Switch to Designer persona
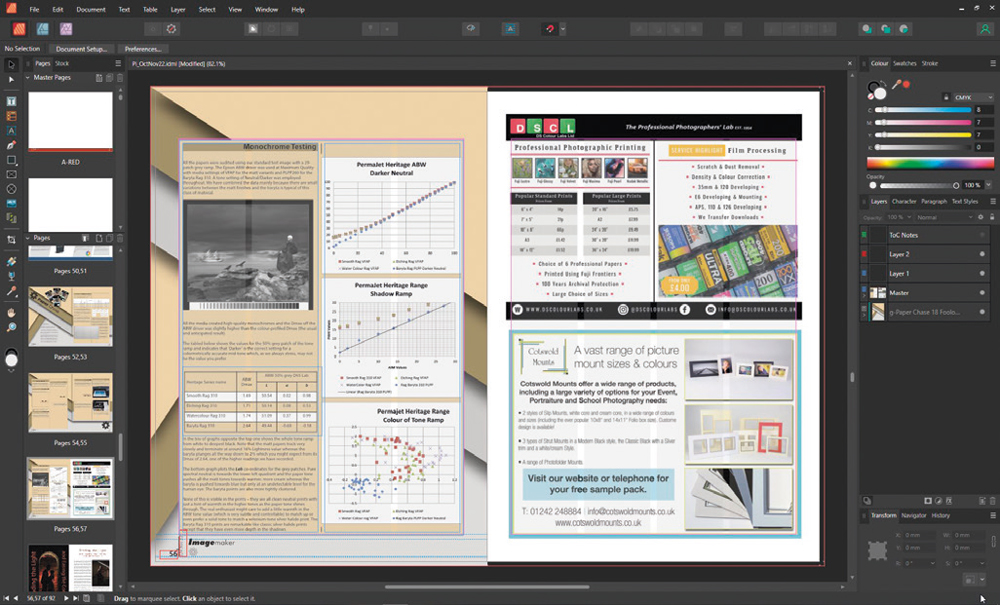Viewport: 1000px width, 605px height. click(42, 29)
